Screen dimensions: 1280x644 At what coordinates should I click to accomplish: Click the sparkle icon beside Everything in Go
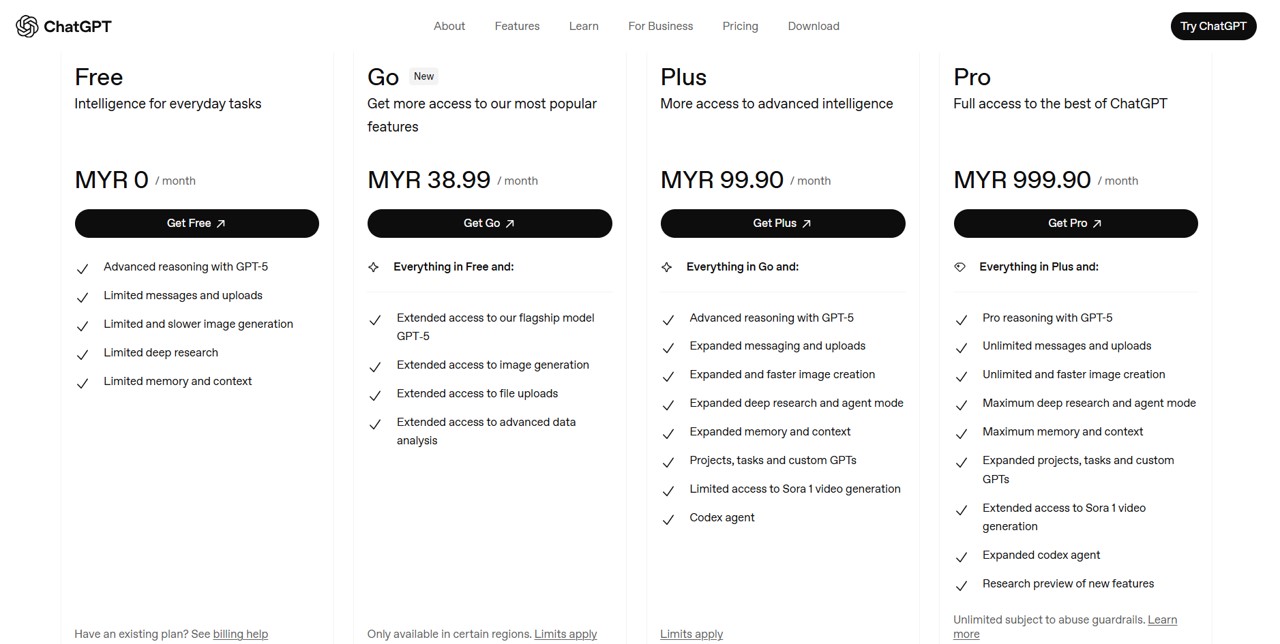pyautogui.click(x=667, y=267)
